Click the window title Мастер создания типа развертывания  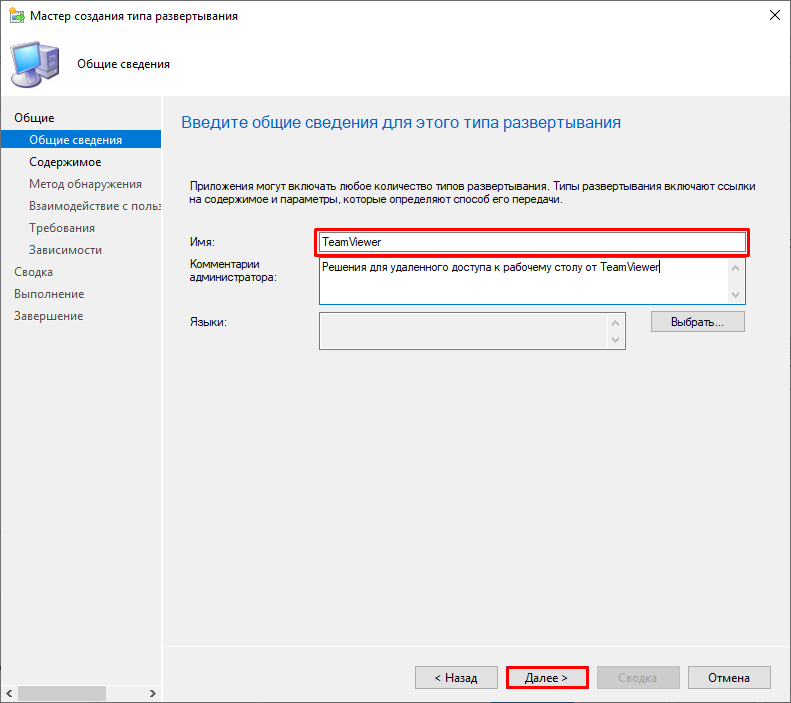pyautogui.click(x=134, y=16)
